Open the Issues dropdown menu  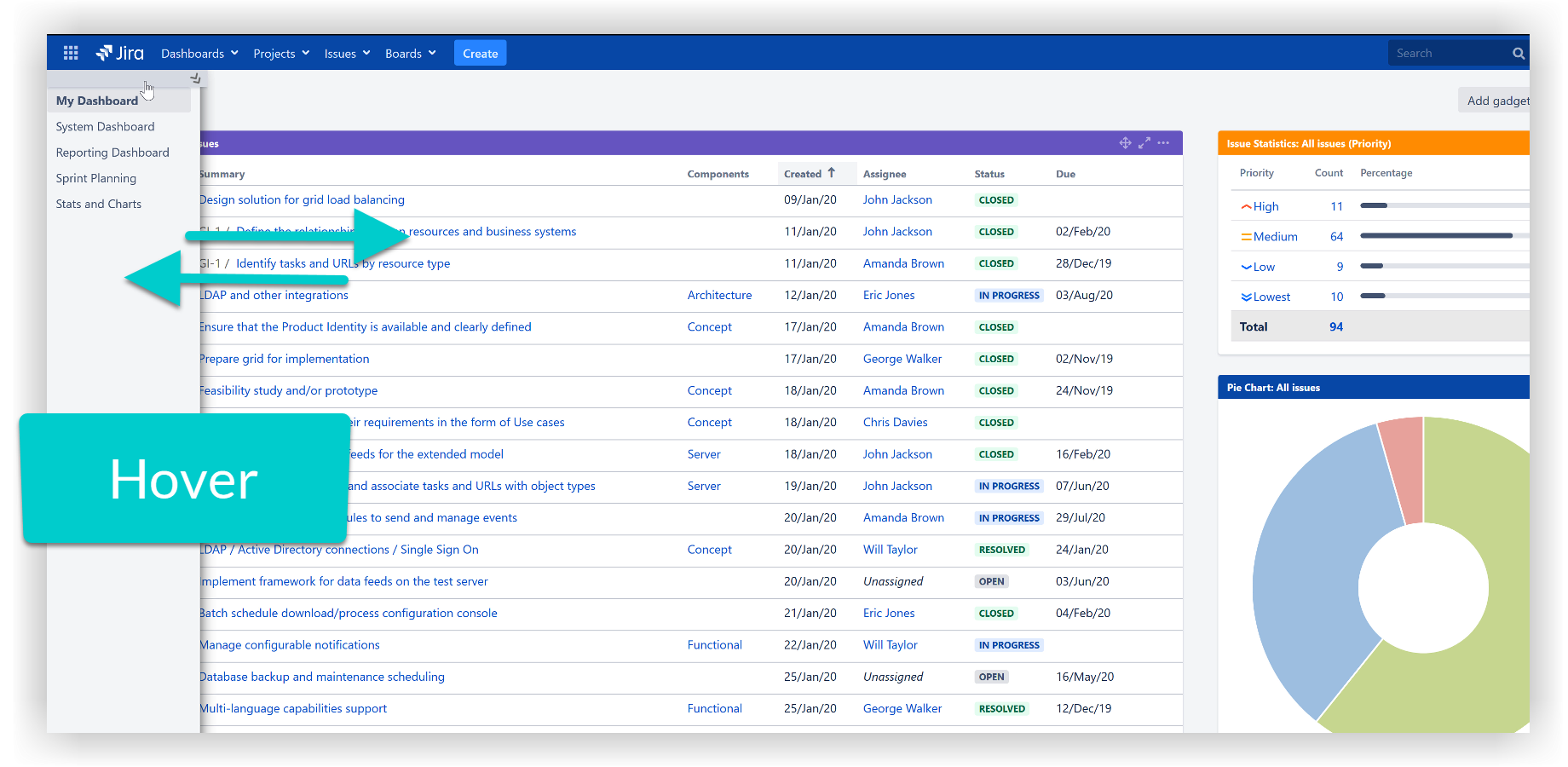tap(347, 54)
